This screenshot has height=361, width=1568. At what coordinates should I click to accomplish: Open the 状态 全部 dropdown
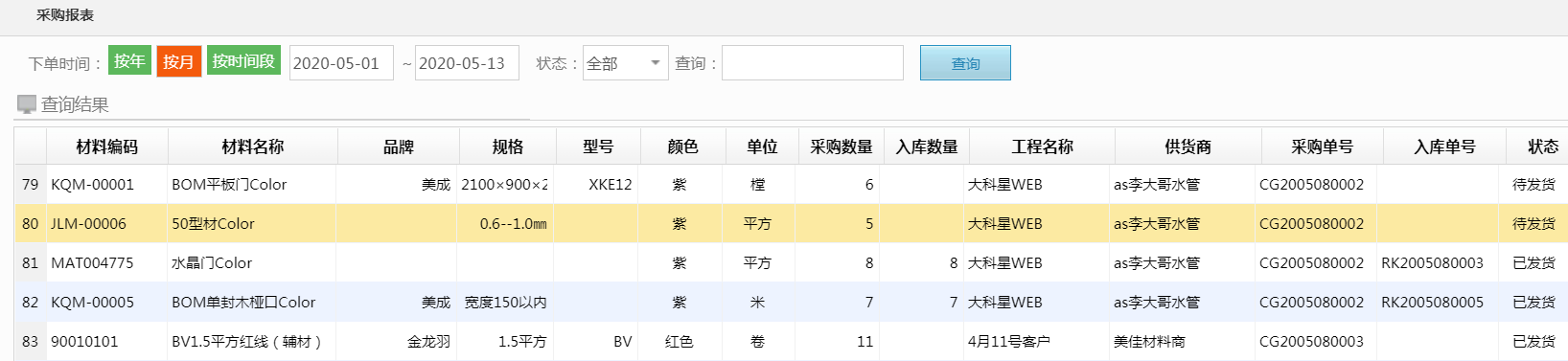625,63
